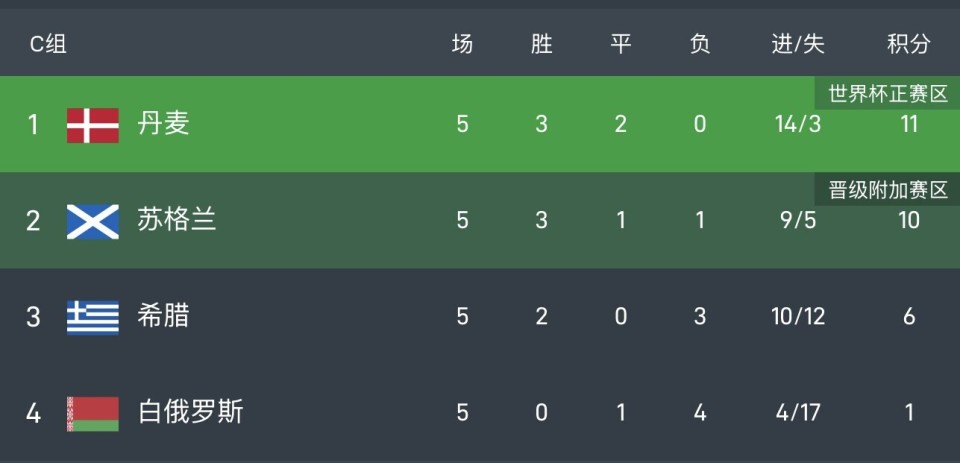Select team name 白俄罗斯

[x=190, y=412]
